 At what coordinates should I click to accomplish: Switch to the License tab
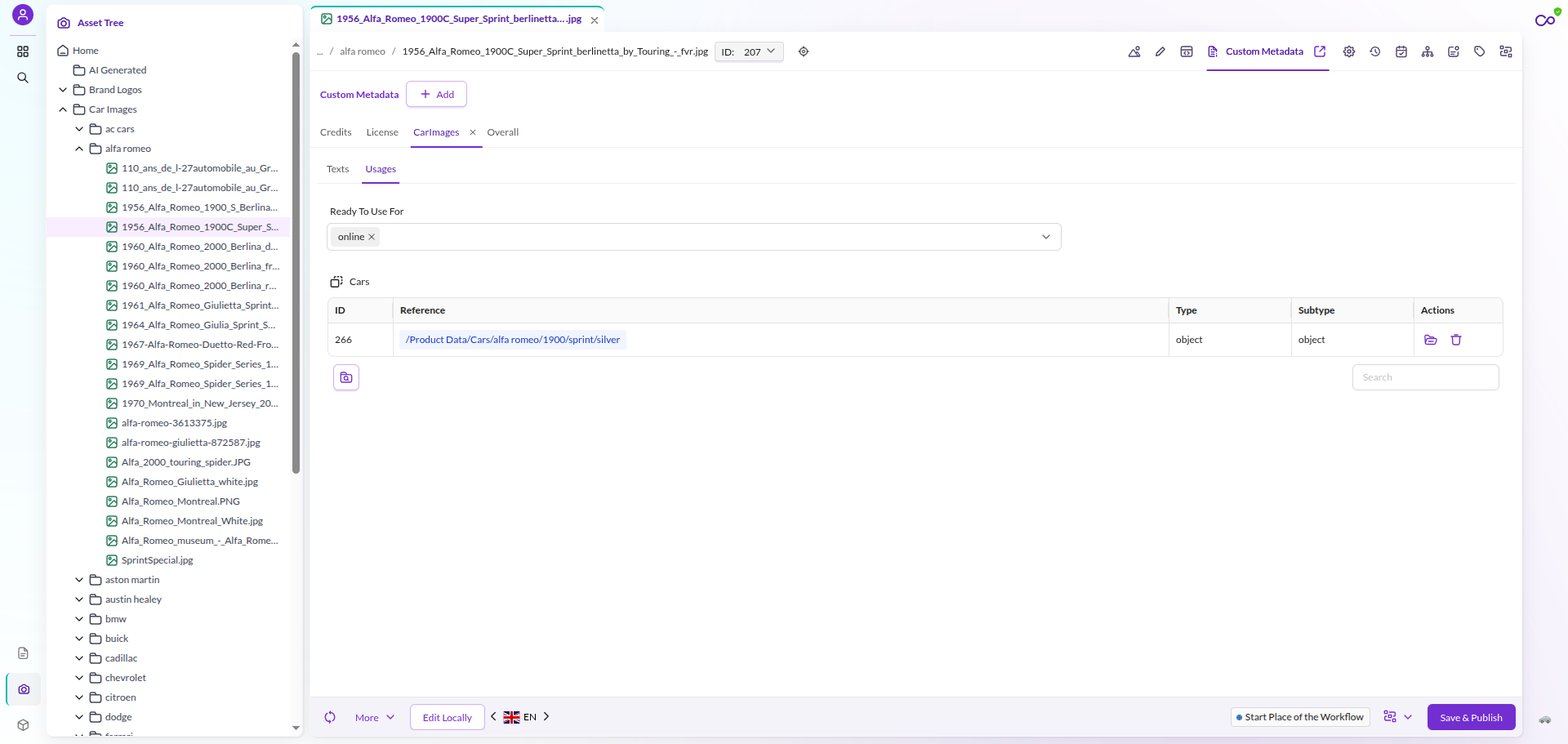pos(382,132)
